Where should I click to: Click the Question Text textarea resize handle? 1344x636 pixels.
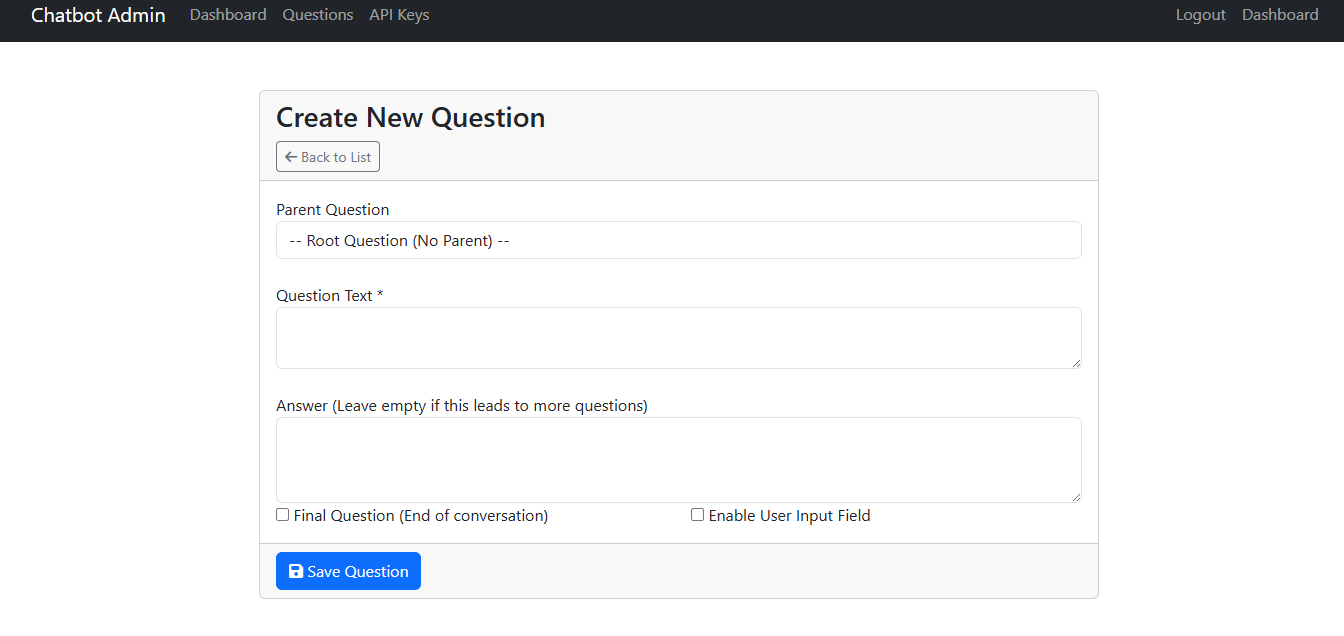click(1075, 362)
